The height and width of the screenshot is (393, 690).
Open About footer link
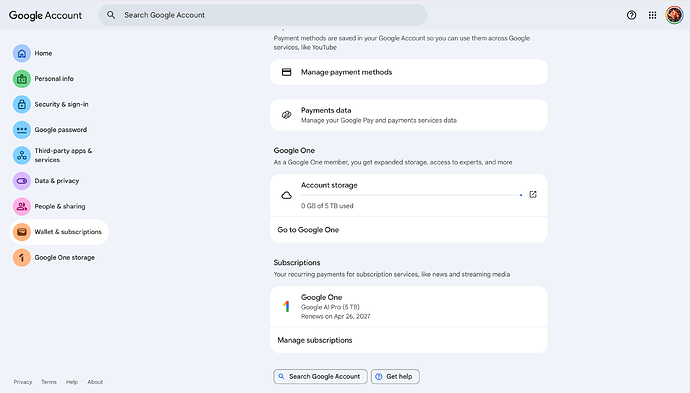95,382
